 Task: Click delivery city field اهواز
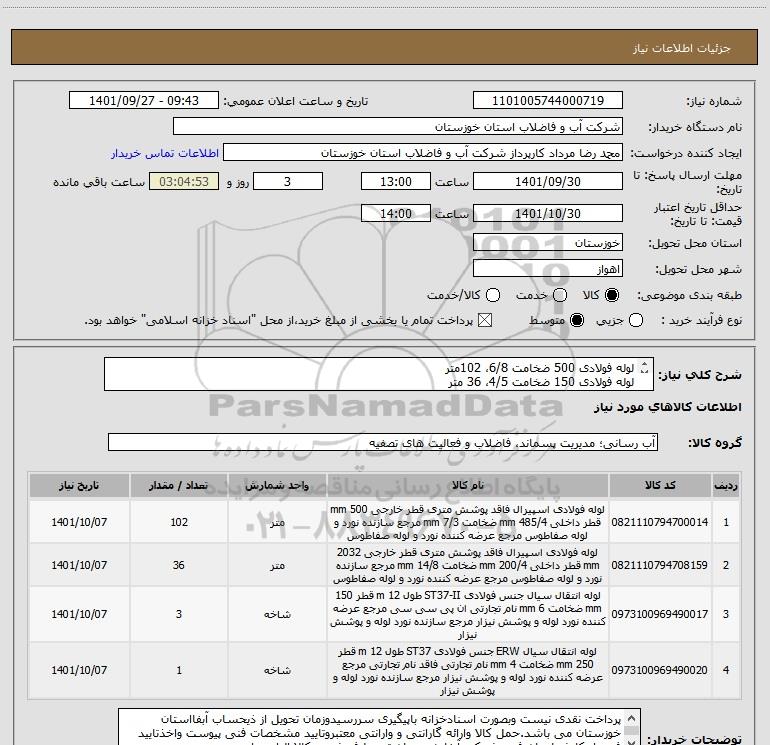click(x=548, y=269)
